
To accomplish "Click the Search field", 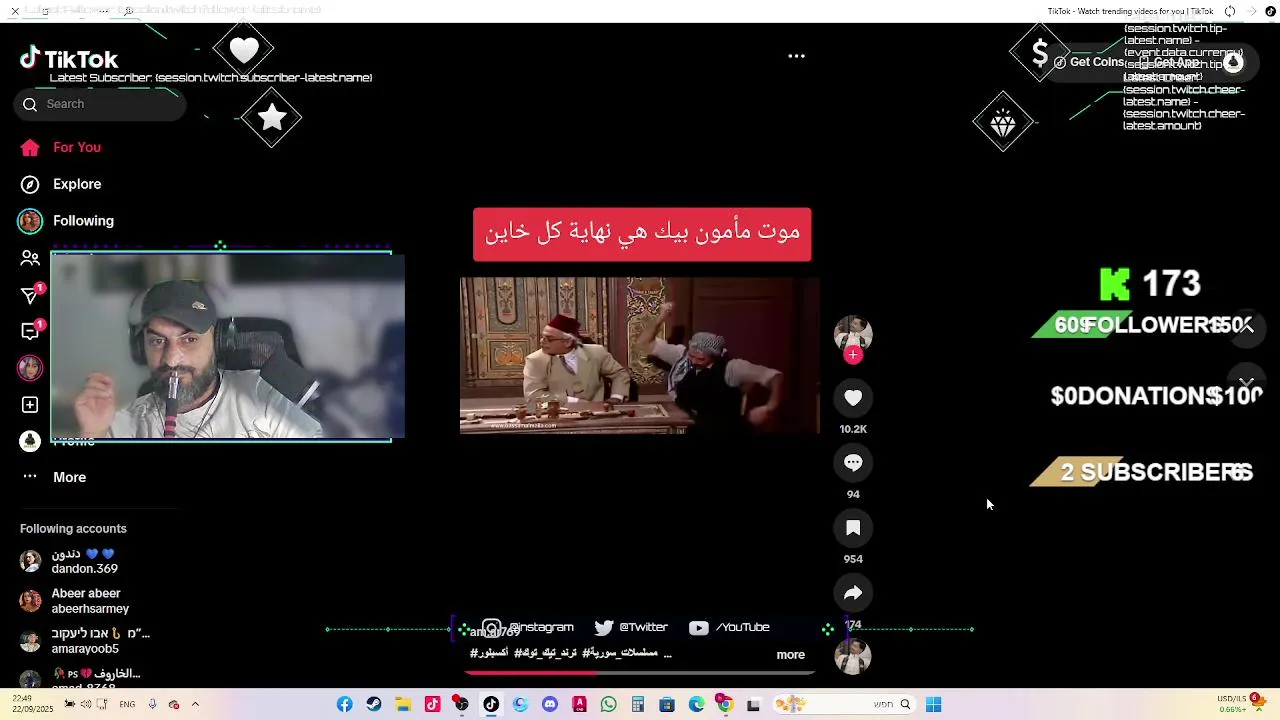I will point(100,104).
